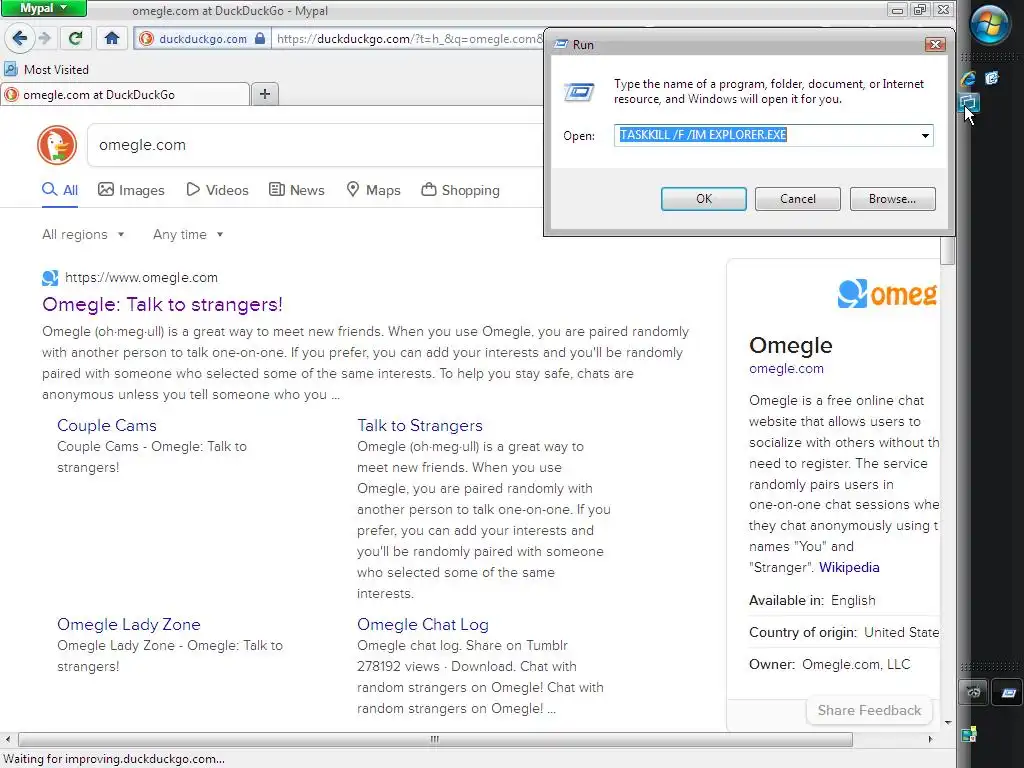Click the Most Visited bookmarks icon
1024x768 pixels.
pos(10,69)
